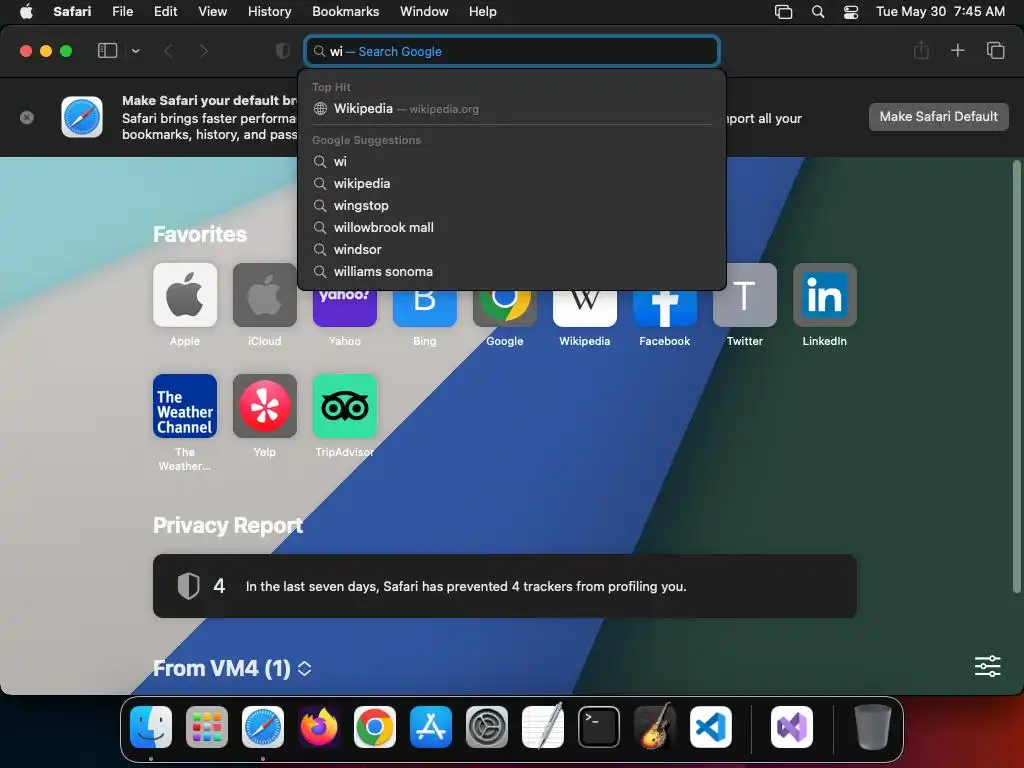Open the Twitter favorite

point(744,295)
